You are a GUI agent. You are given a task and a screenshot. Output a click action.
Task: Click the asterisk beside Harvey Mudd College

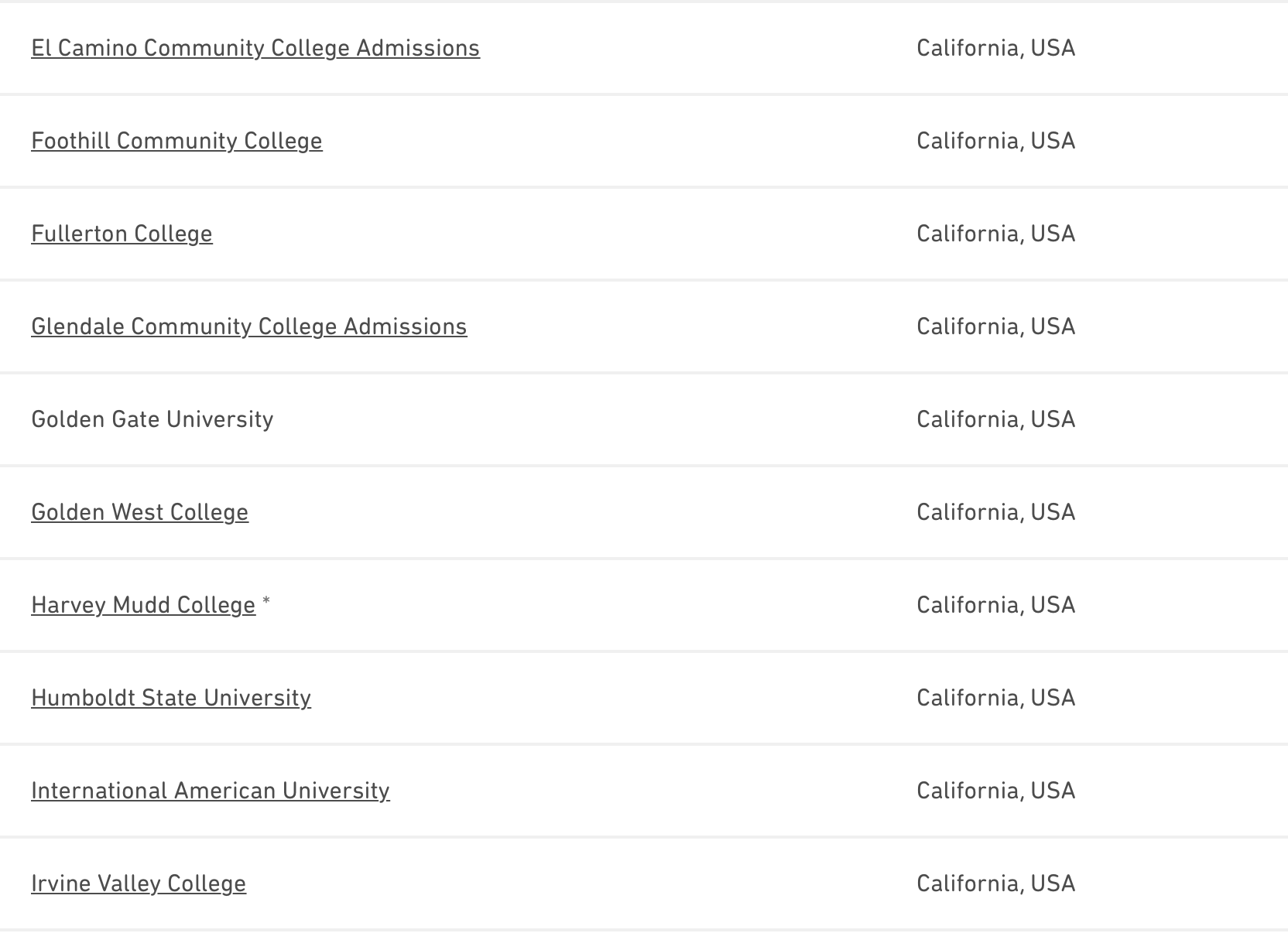tap(266, 602)
